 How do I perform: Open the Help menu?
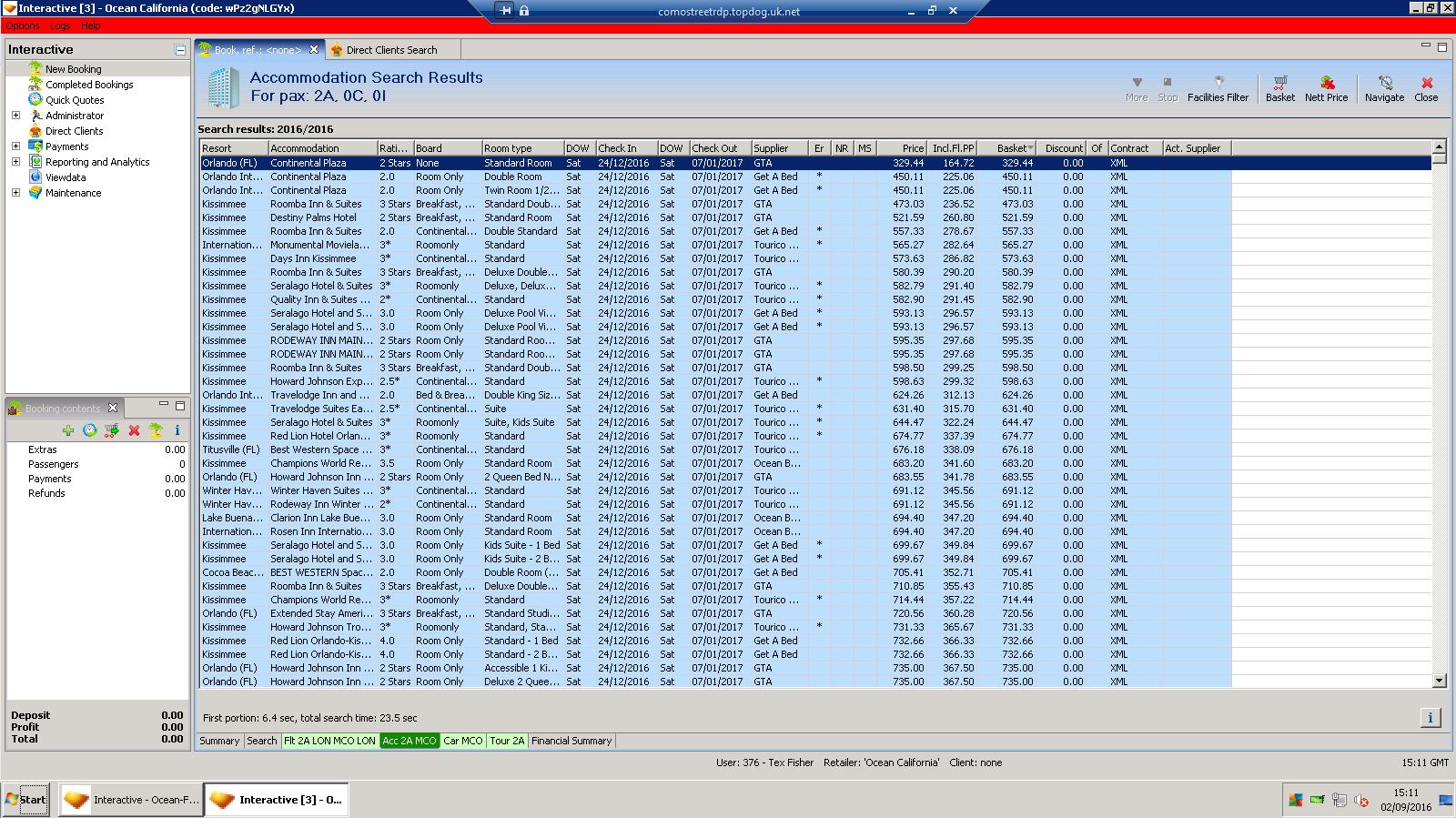[91, 26]
